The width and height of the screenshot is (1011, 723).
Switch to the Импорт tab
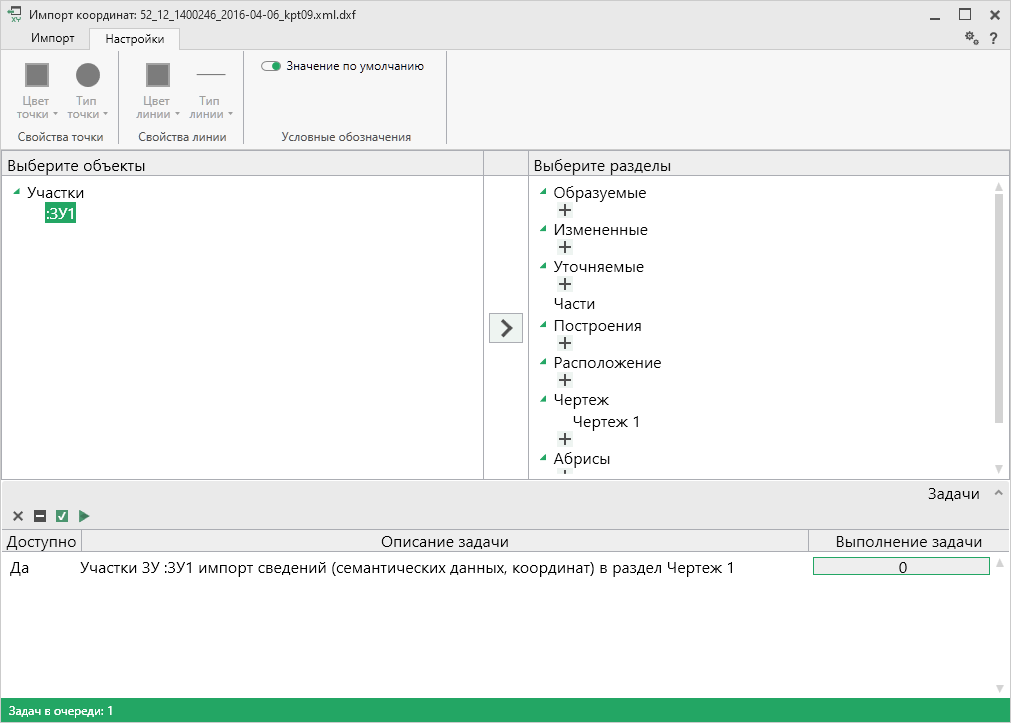pos(53,39)
